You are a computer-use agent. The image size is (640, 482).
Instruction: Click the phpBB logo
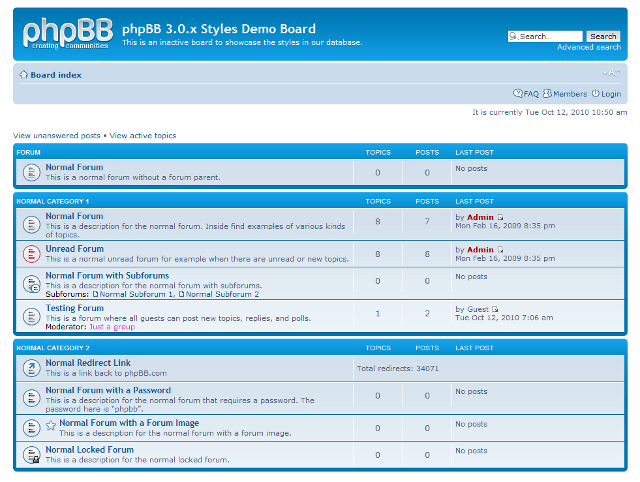[68, 33]
